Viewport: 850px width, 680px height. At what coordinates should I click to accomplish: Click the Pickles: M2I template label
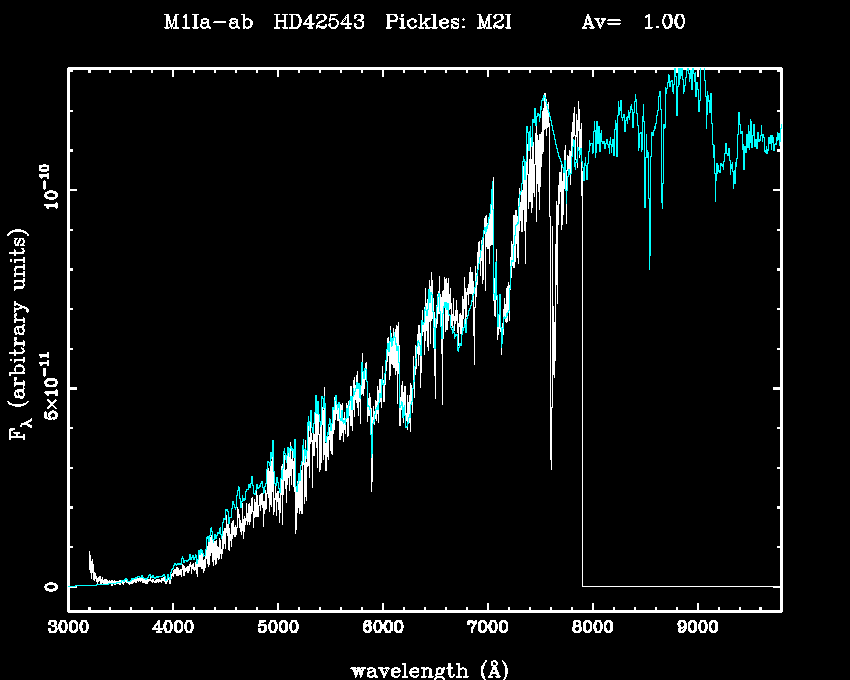click(x=448, y=23)
